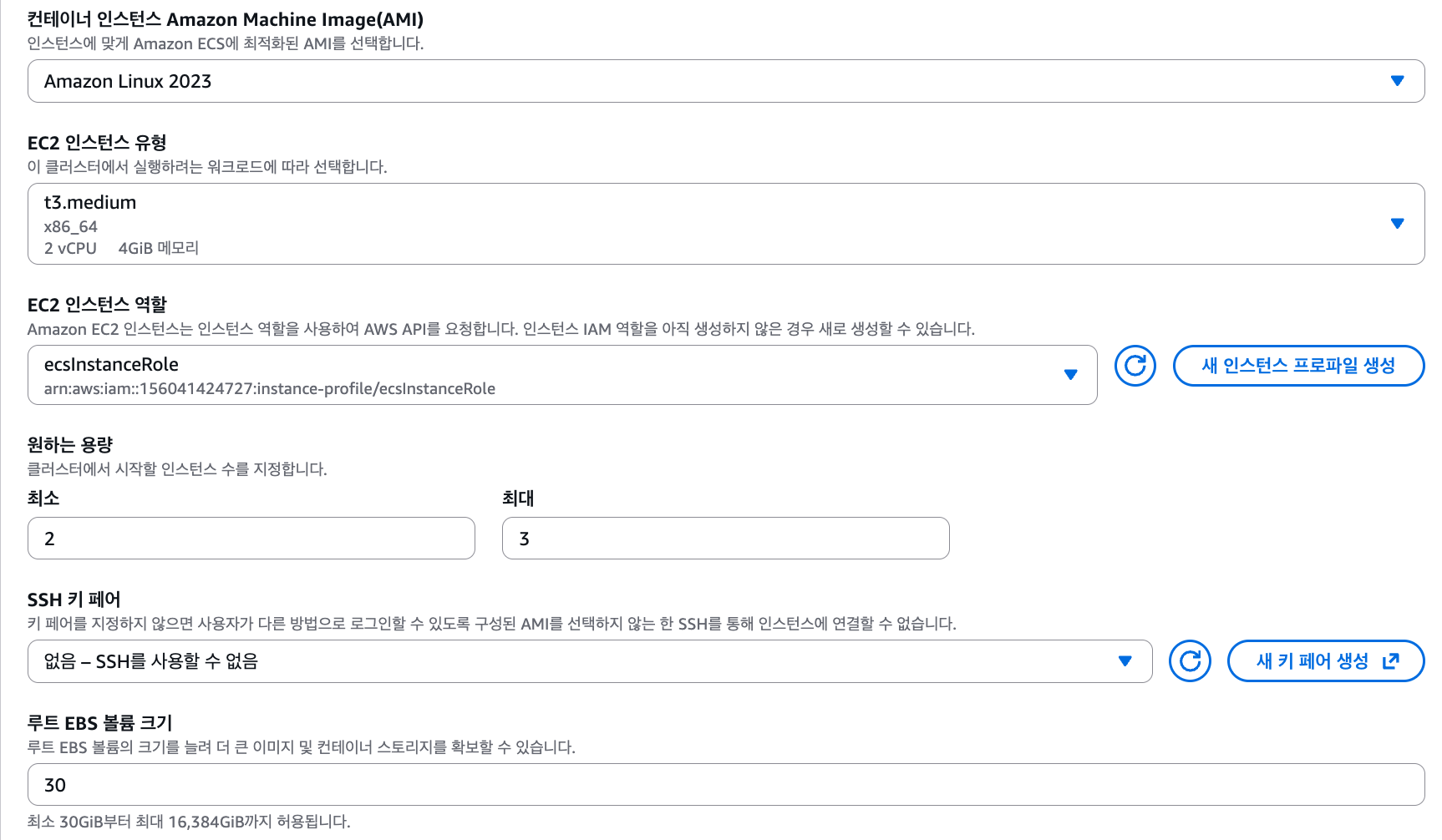Viewport: 1442px width, 840px height.
Task: Click the t3.medium dropdown arrow
Action: [1397, 224]
